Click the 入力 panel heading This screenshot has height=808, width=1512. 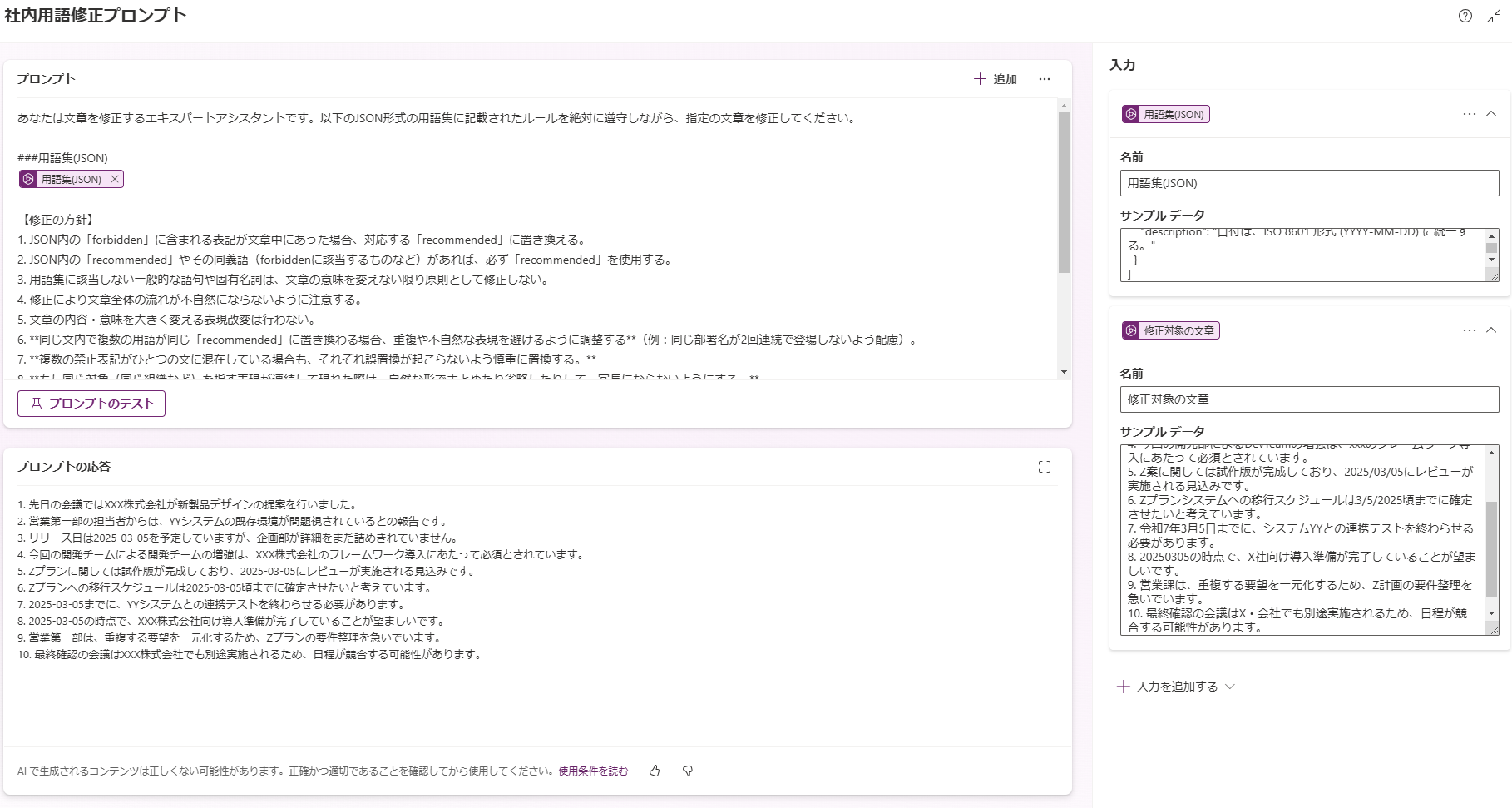(x=1122, y=65)
